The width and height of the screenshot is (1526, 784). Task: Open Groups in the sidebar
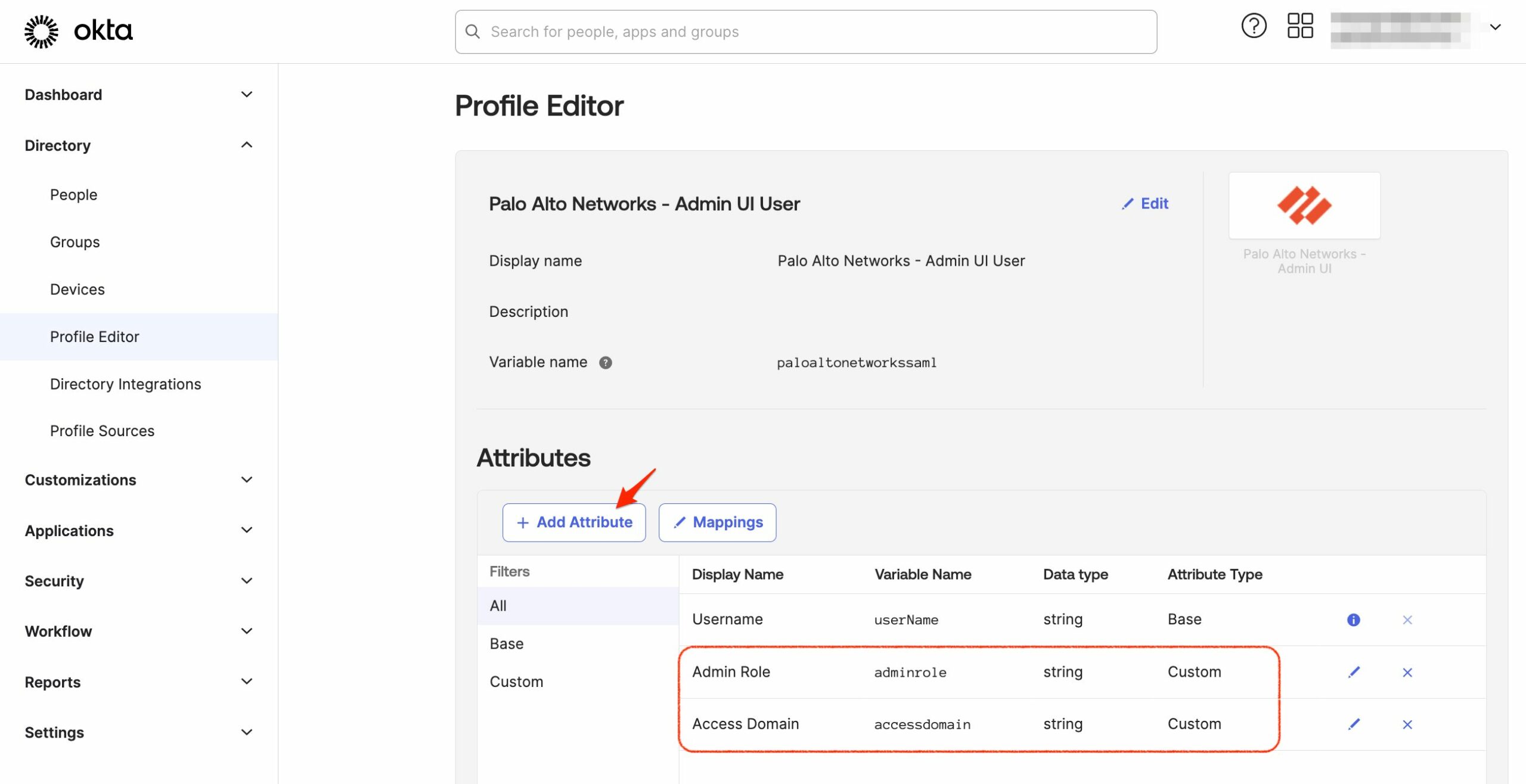[x=75, y=242]
